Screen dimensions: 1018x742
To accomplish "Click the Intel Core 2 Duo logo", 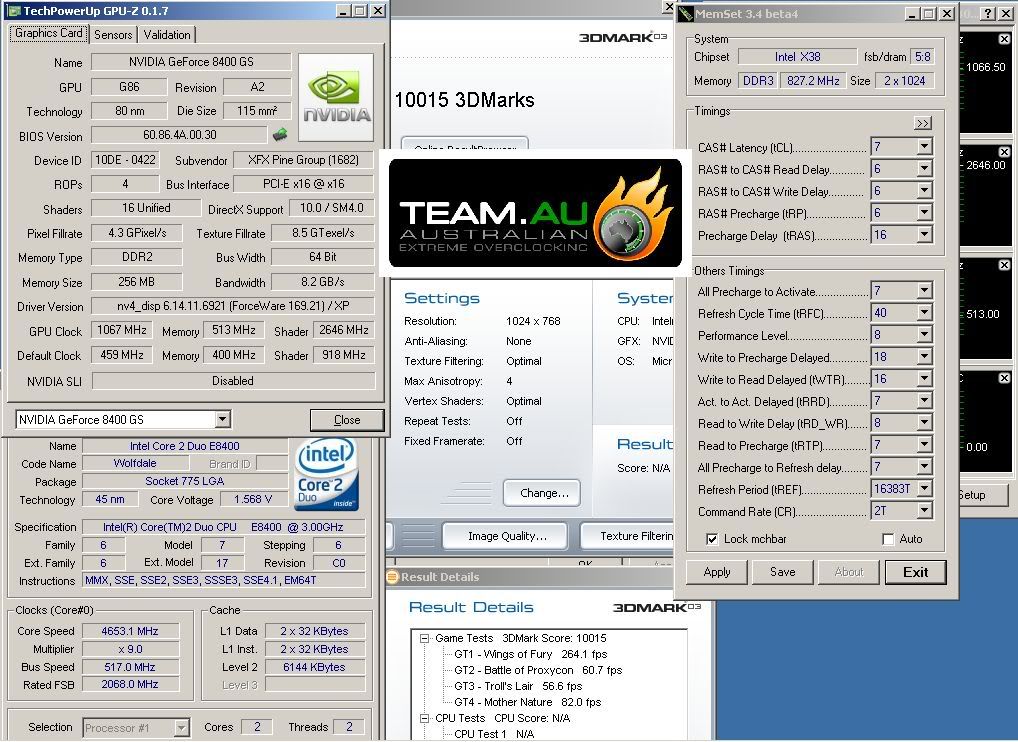I will click(326, 475).
